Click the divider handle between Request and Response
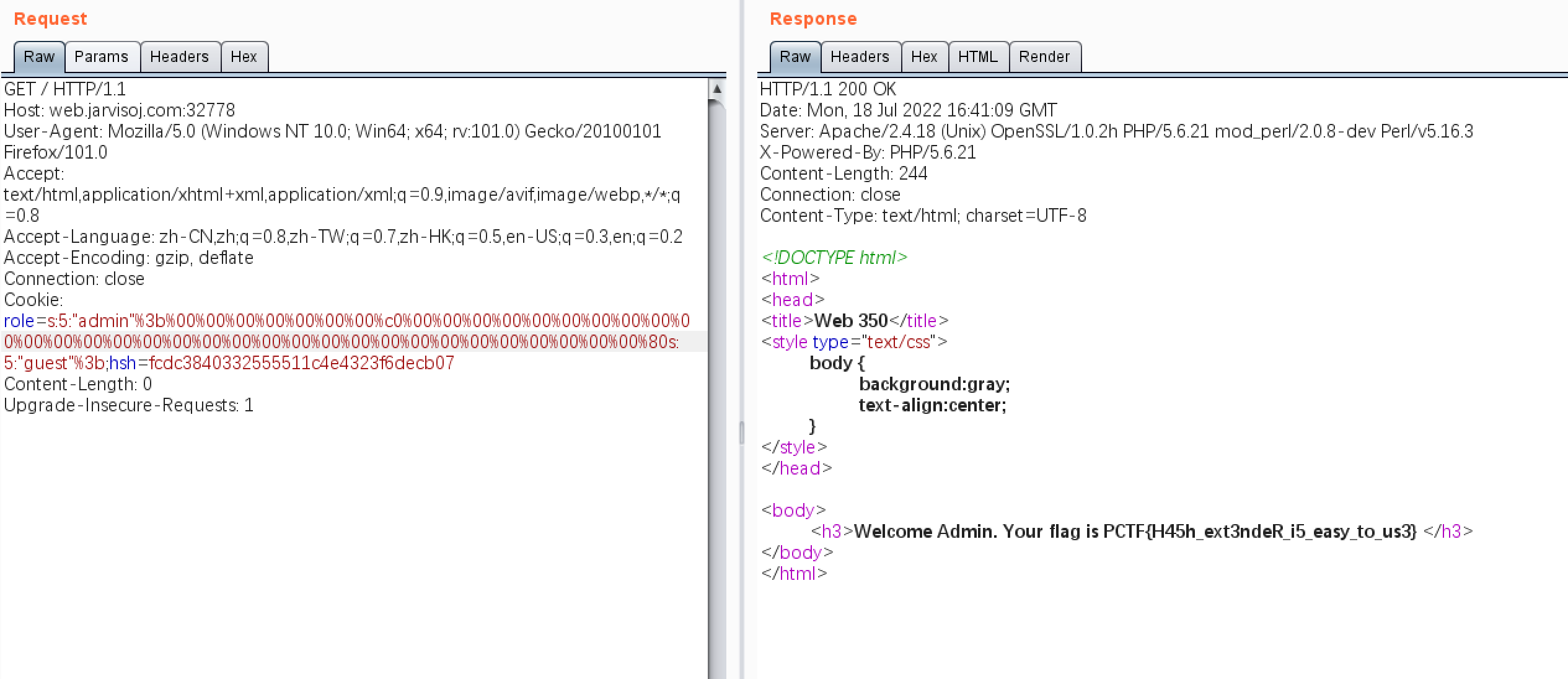Screen dimensions: 1568x679 [741, 432]
